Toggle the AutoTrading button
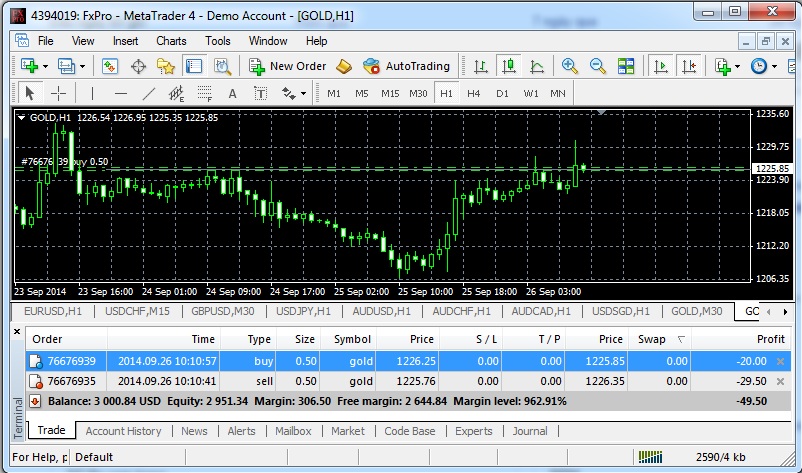Screen dimensions: 802x473 [x=406, y=66]
